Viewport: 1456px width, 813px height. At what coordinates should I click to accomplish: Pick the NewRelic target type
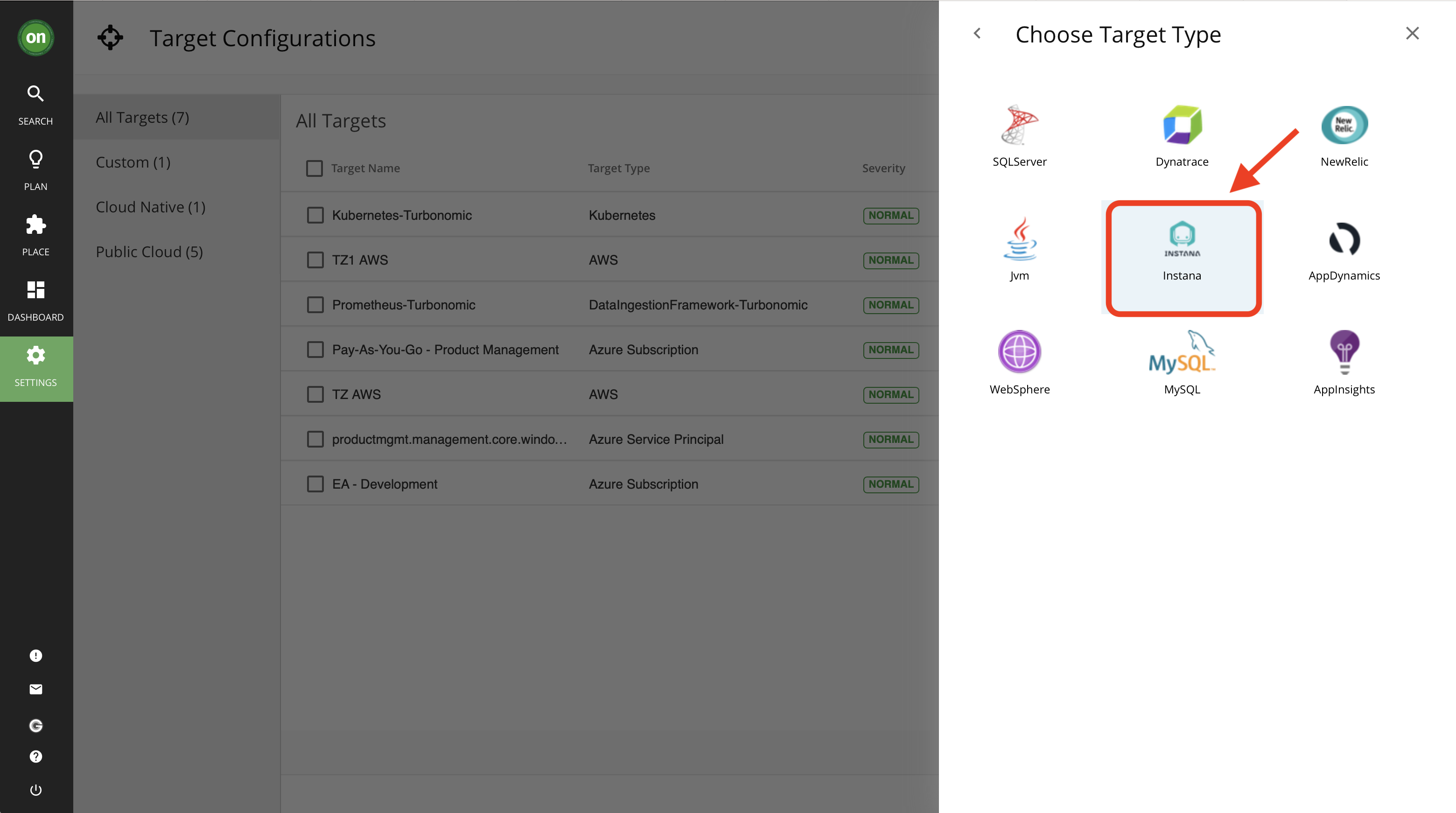(x=1344, y=126)
